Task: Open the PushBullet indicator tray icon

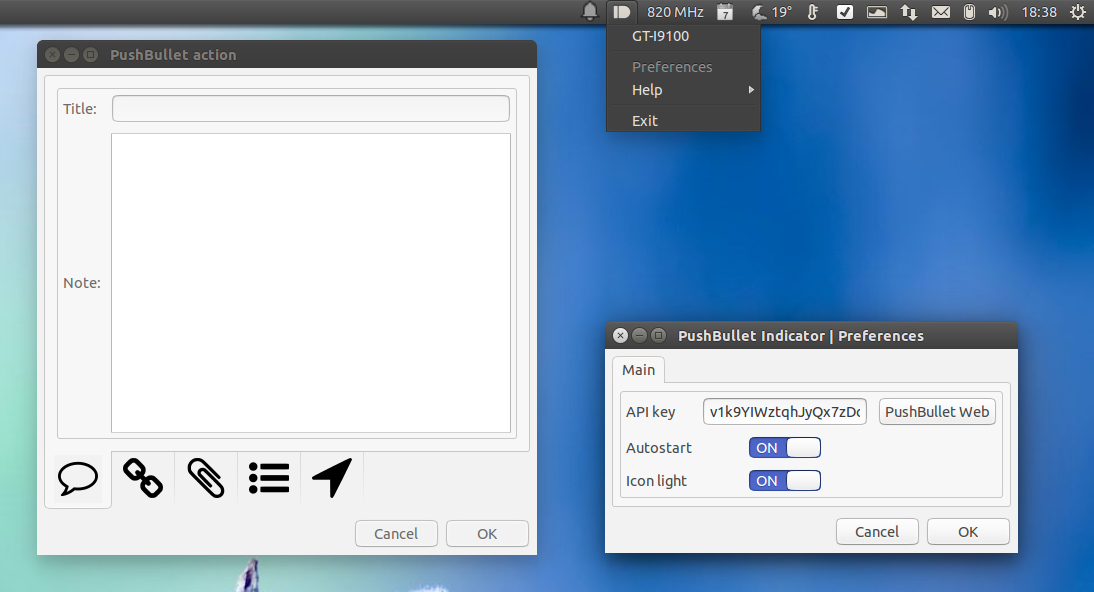Action: (x=622, y=12)
